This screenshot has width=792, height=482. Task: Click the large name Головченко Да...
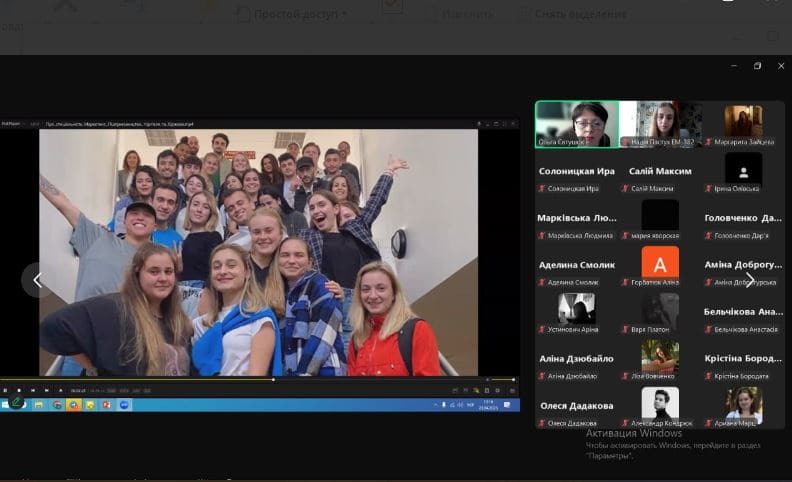click(x=743, y=218)
